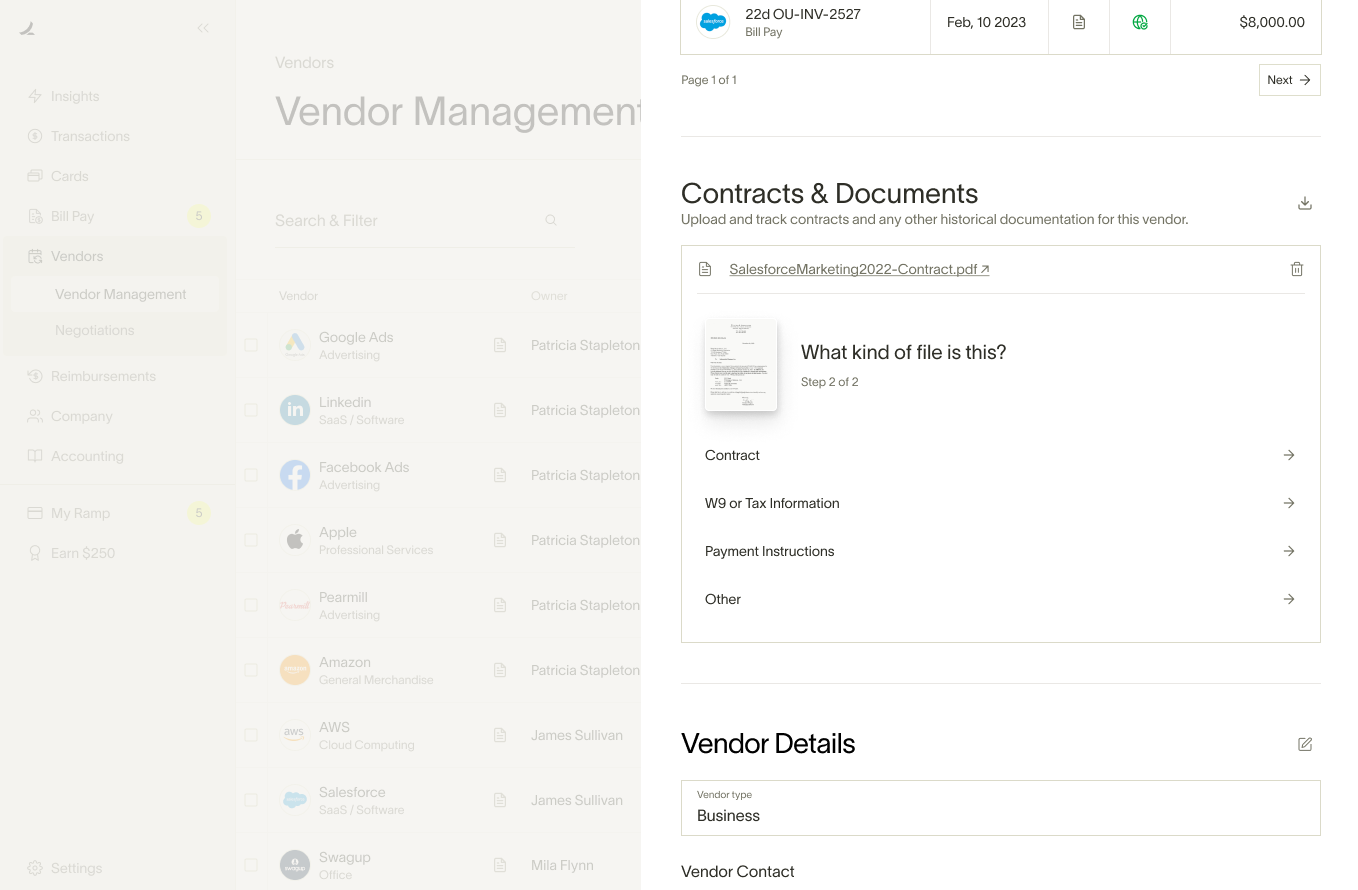Click the Linkedin vendor logo
This screenshot has width=1358, height=890.
pos(295,410)
